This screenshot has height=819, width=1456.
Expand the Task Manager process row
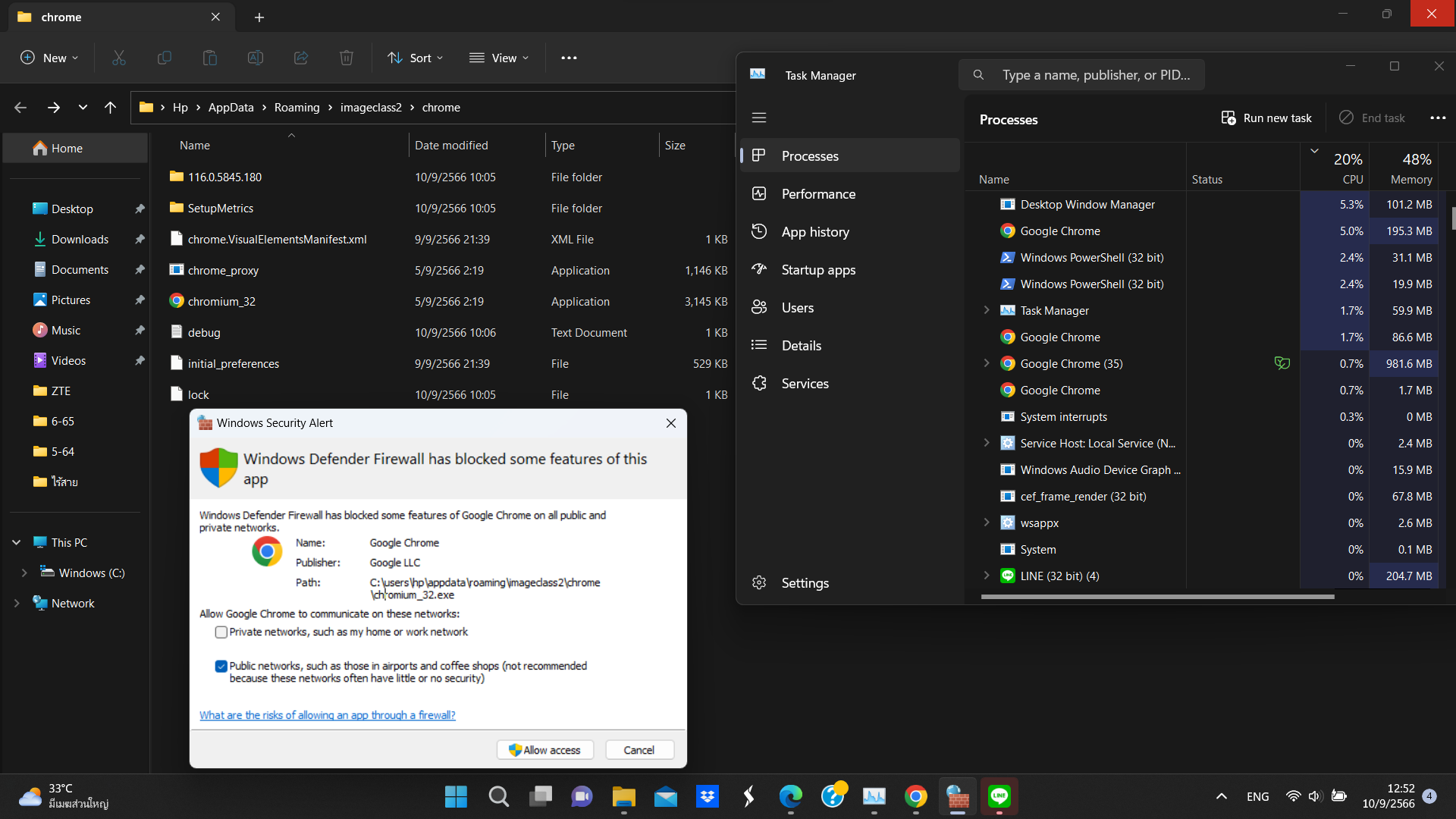(987, 310)
